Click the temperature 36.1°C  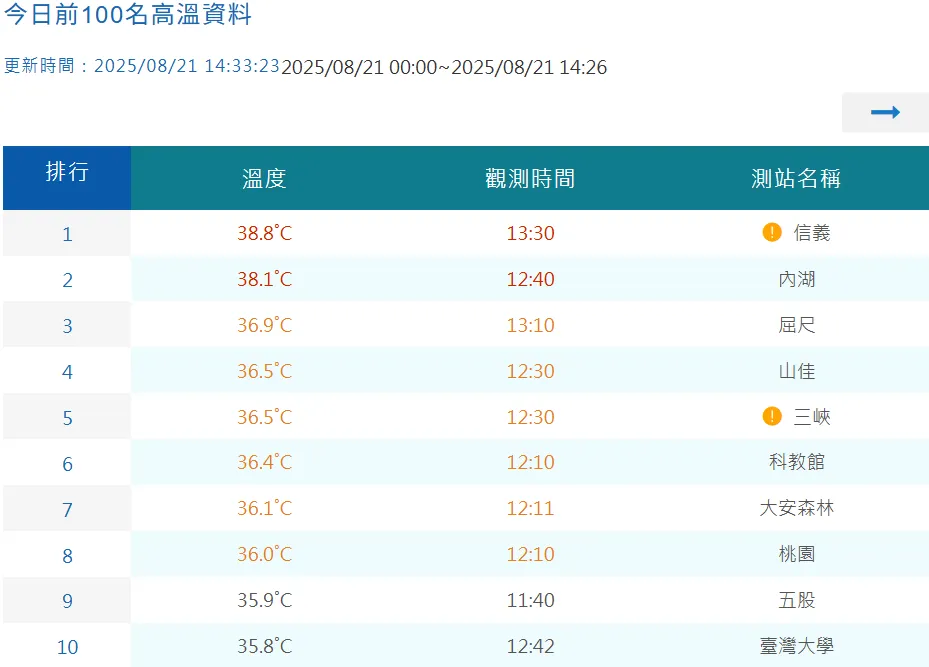(264, 508)
